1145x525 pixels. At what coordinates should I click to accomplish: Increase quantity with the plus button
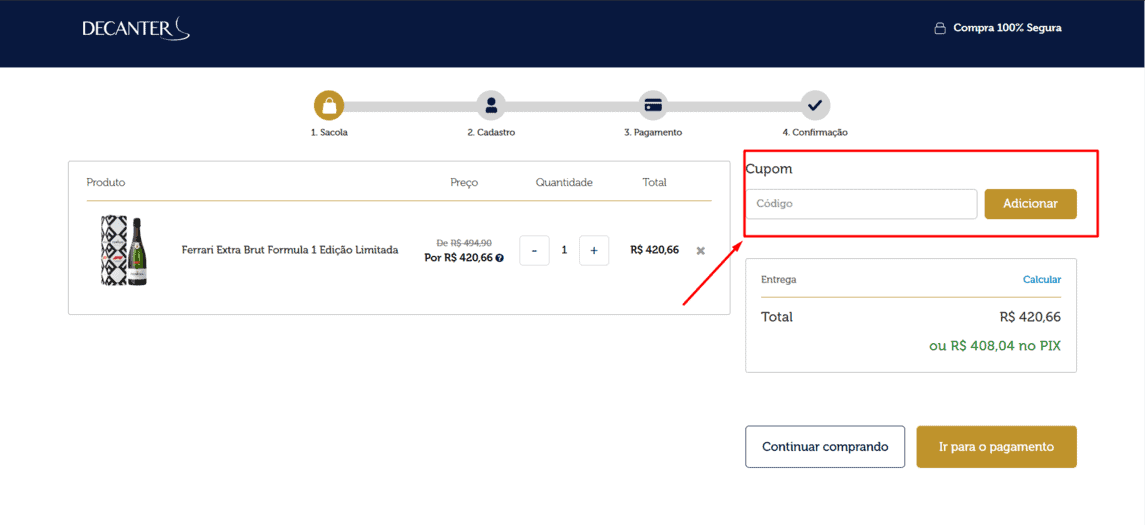(594, 250)
